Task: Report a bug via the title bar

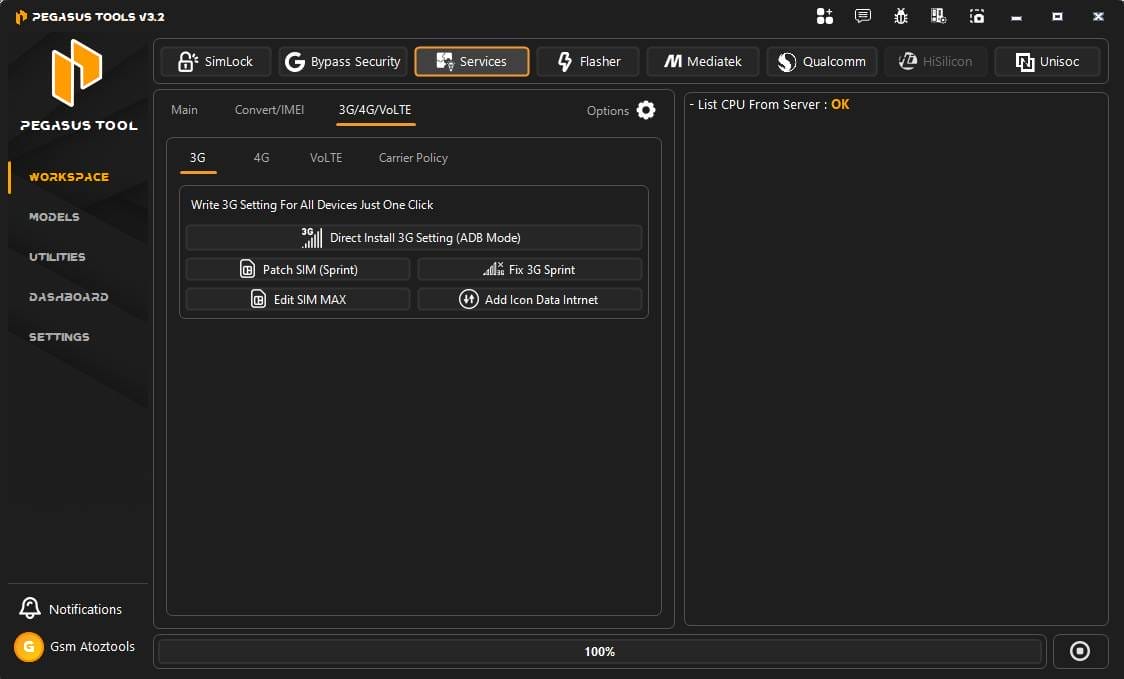Action: pyautogui.click(x=900, y=16)
